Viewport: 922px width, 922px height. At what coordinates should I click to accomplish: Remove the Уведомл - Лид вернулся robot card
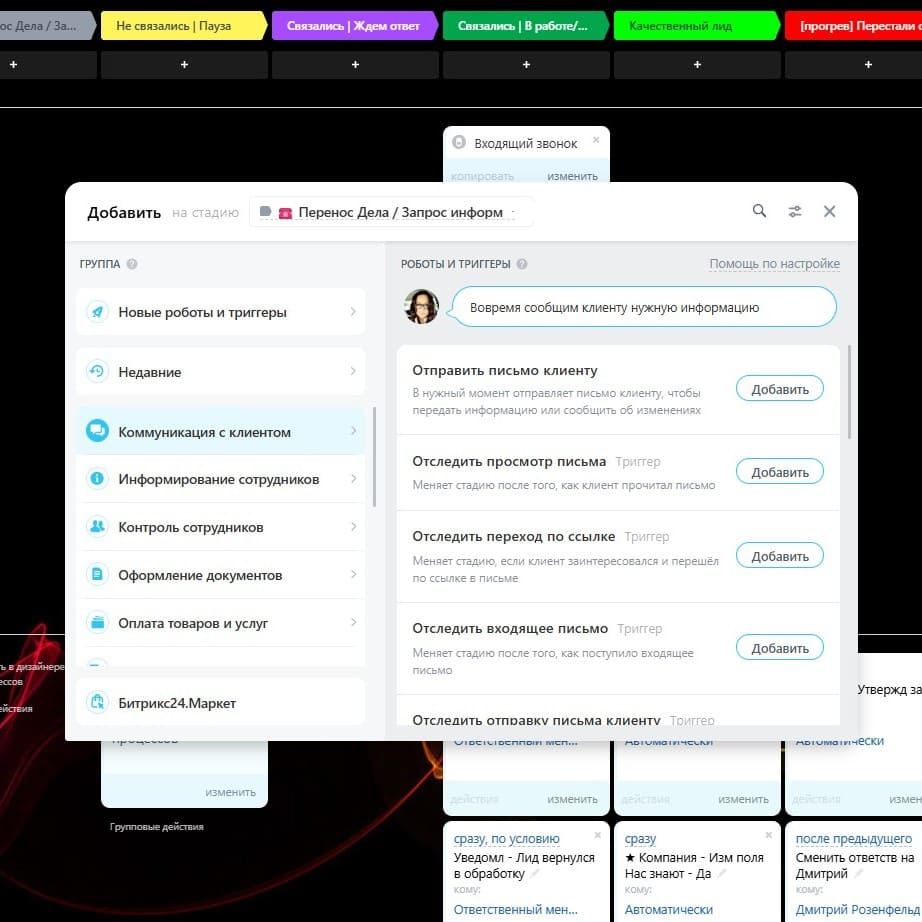[x=597, y=835]
